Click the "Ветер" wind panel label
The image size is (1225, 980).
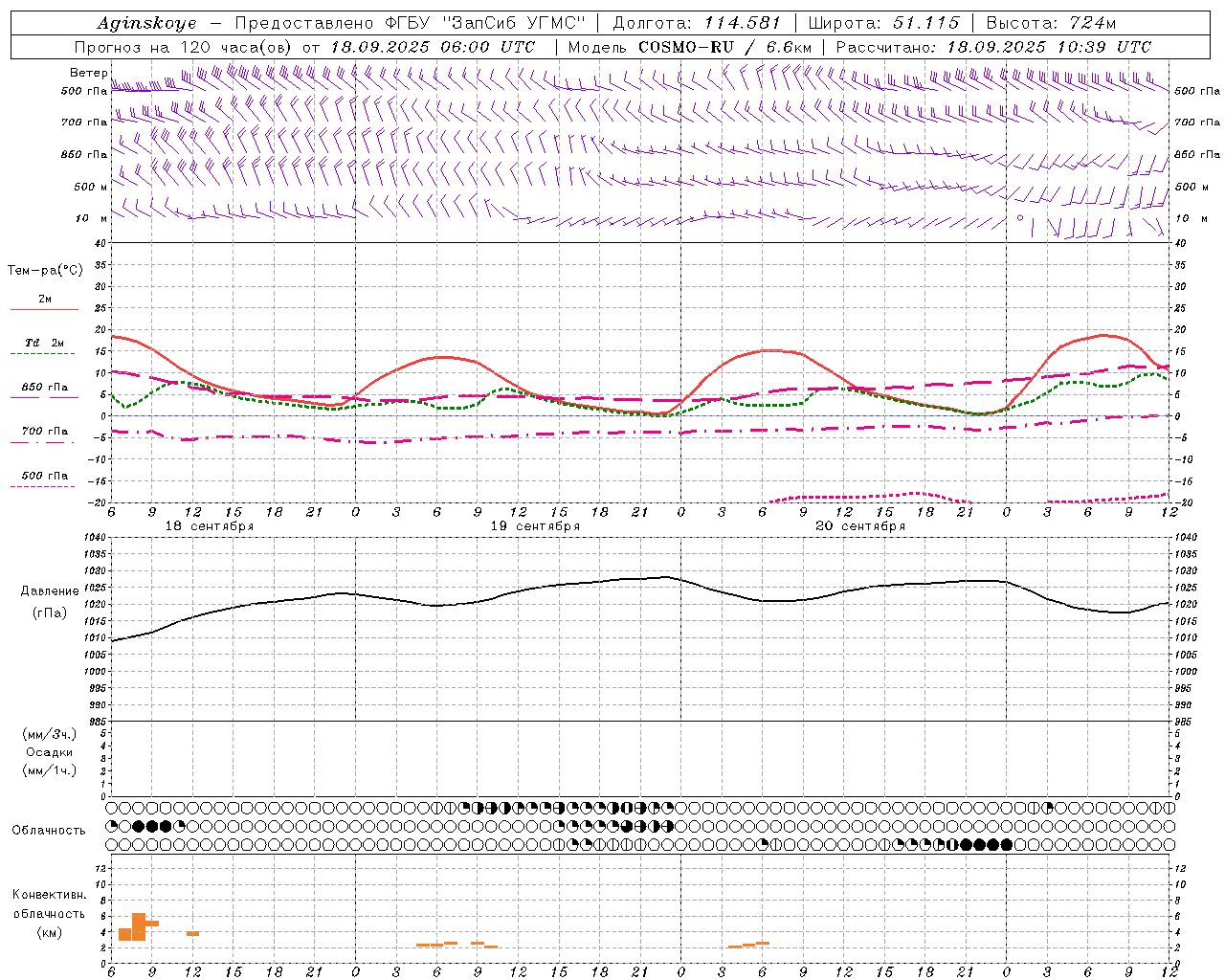[x=88, y=73]
